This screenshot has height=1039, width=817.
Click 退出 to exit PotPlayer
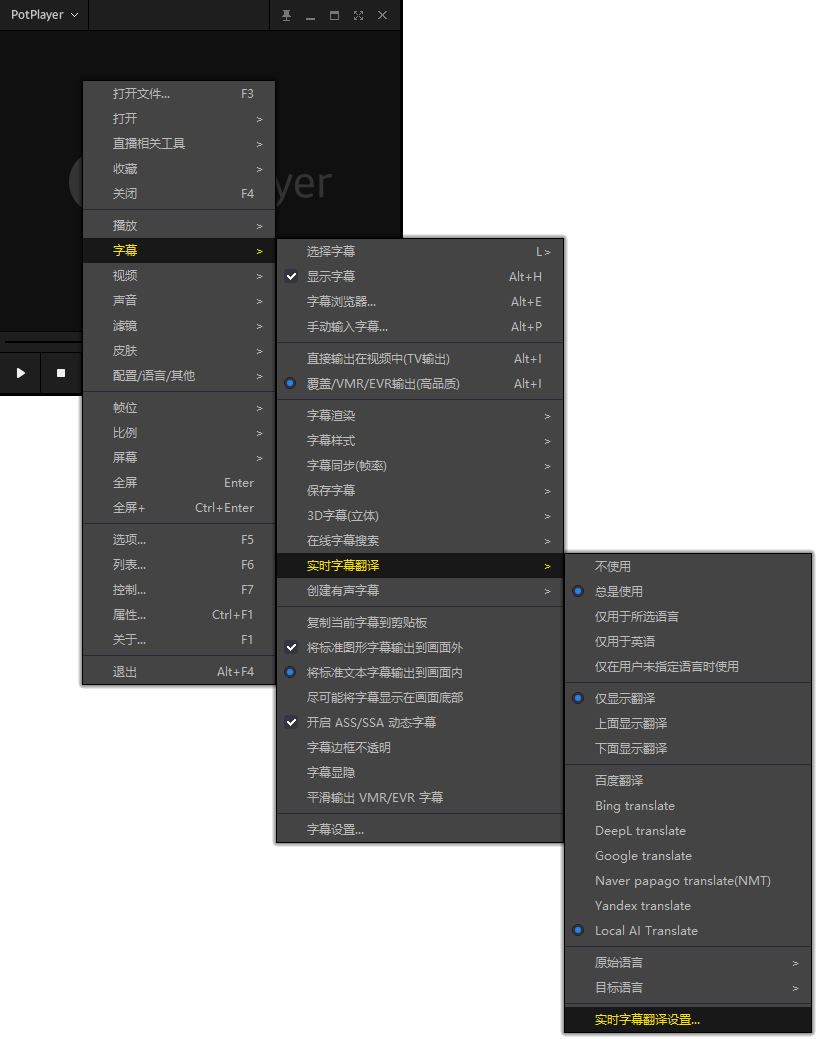click(x=179, y=671)
